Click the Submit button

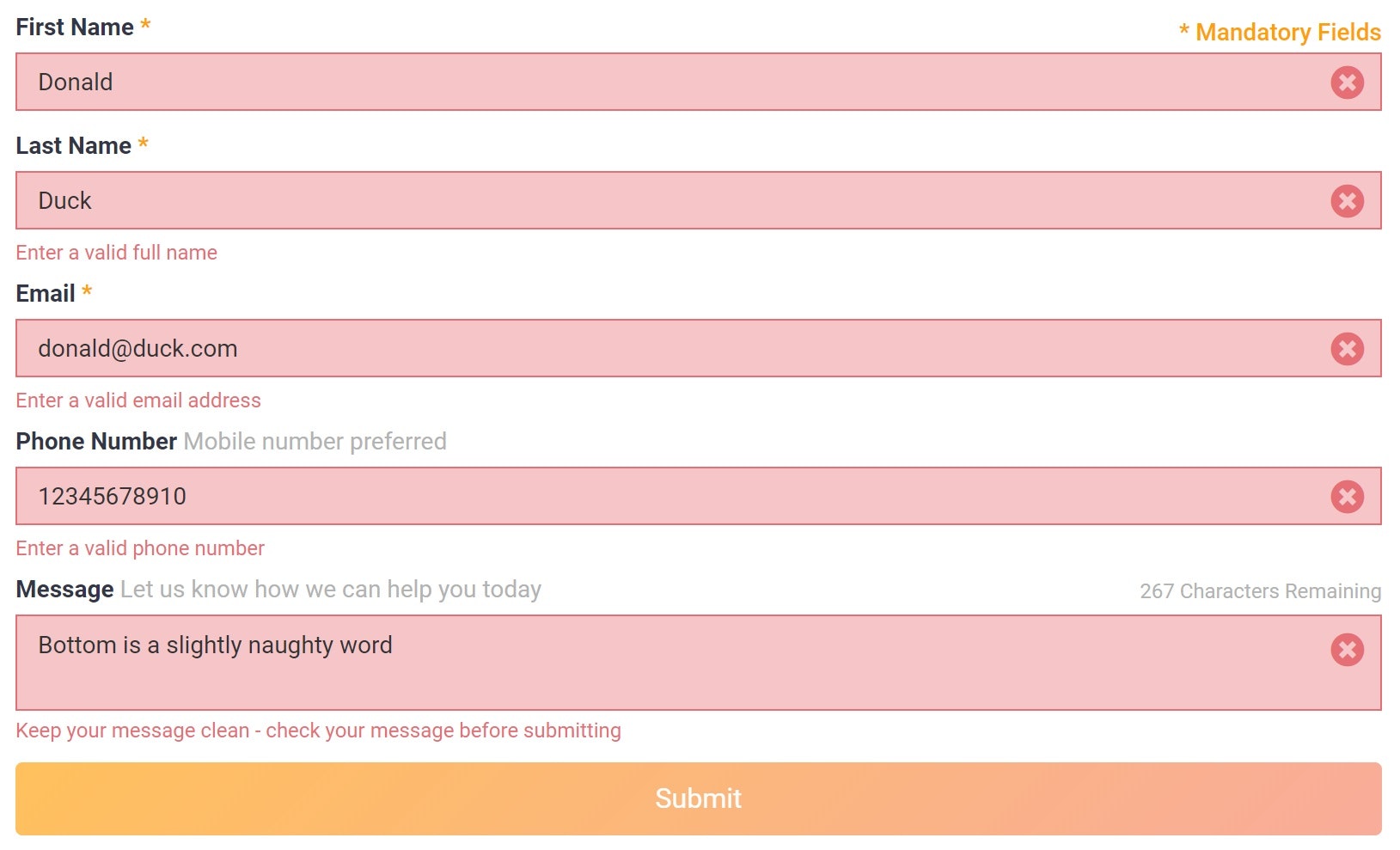[698, 798]
